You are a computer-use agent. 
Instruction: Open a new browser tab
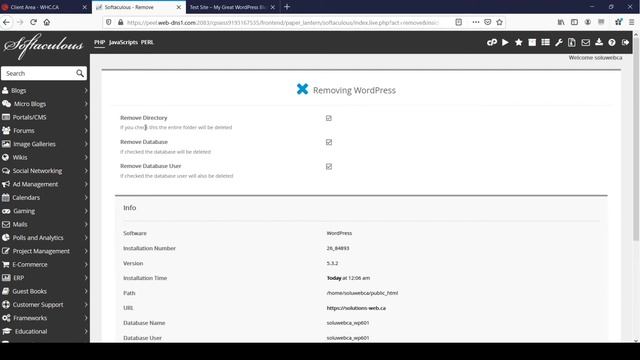tap(287, 7)
